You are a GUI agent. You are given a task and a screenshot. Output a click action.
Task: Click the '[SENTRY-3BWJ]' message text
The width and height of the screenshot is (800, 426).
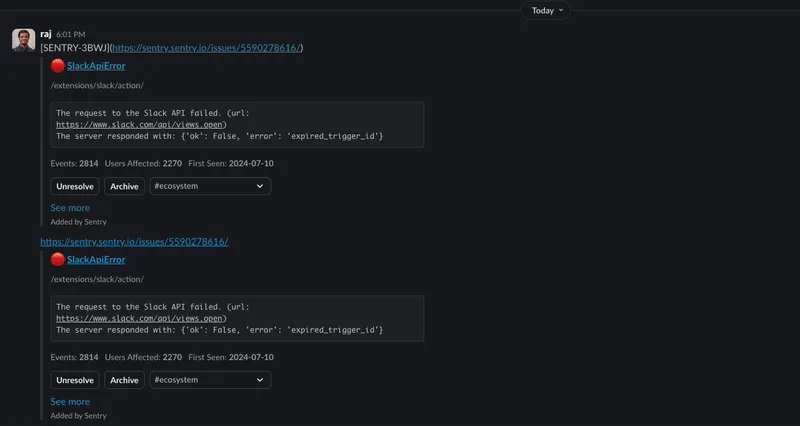click(74, 48)
